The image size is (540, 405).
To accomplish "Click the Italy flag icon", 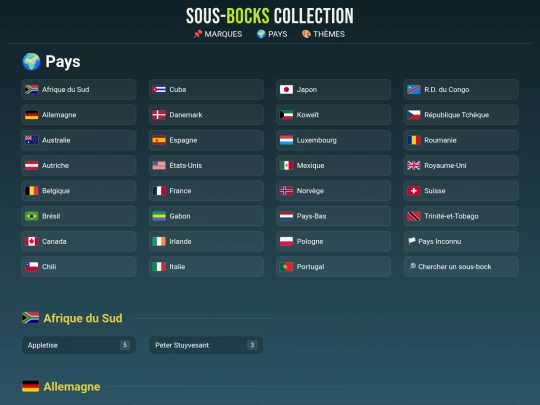I will click(159, 267).
